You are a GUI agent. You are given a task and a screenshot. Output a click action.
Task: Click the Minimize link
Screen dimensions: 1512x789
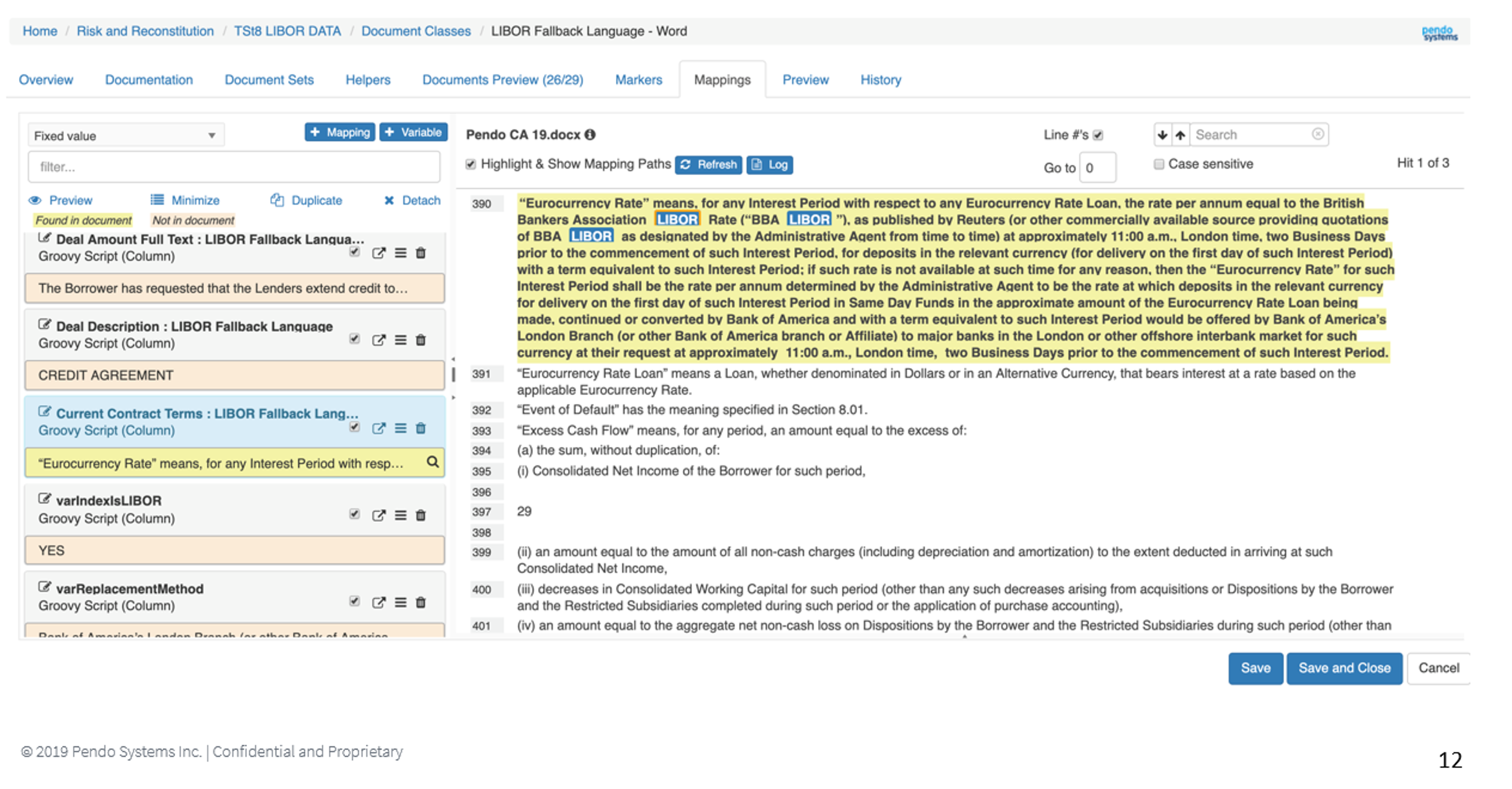185,201
